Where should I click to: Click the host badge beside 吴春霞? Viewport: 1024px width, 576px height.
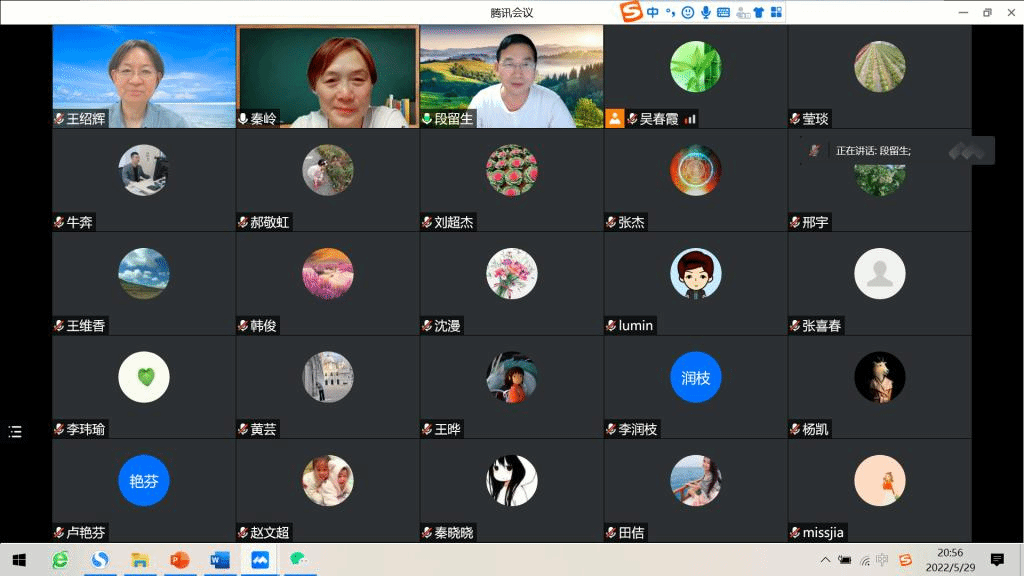614,118
